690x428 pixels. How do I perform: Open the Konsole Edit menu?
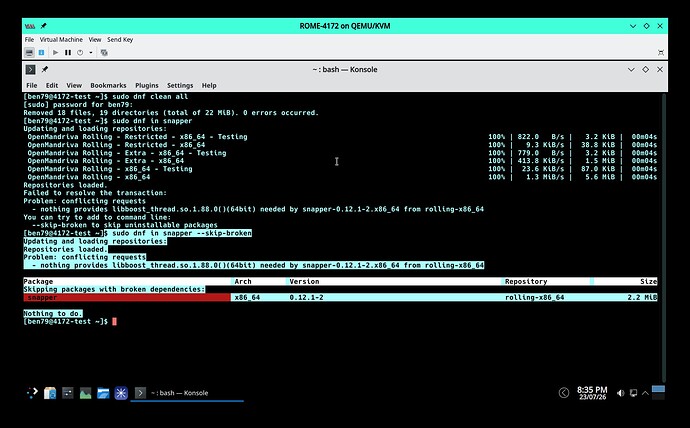coord(52,85)
